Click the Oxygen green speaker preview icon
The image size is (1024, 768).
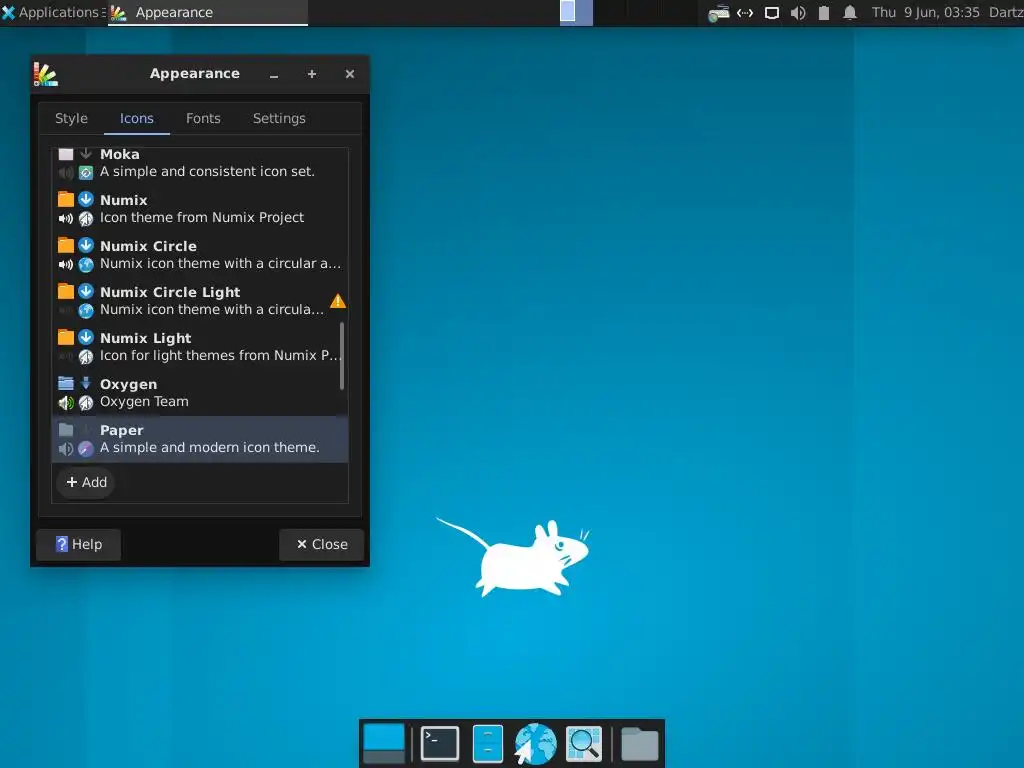(66, 403)
